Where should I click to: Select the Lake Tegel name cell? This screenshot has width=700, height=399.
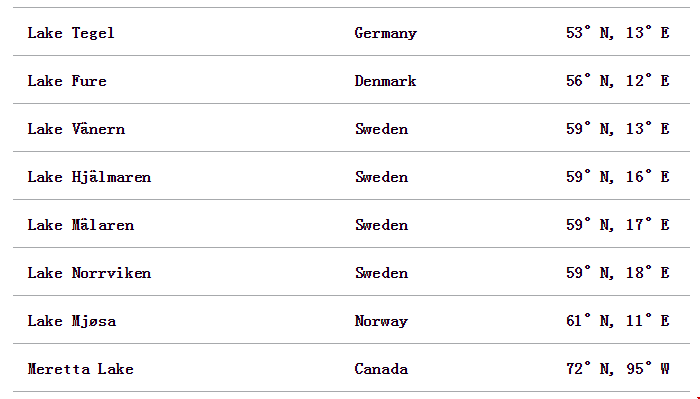pos(71,33)
